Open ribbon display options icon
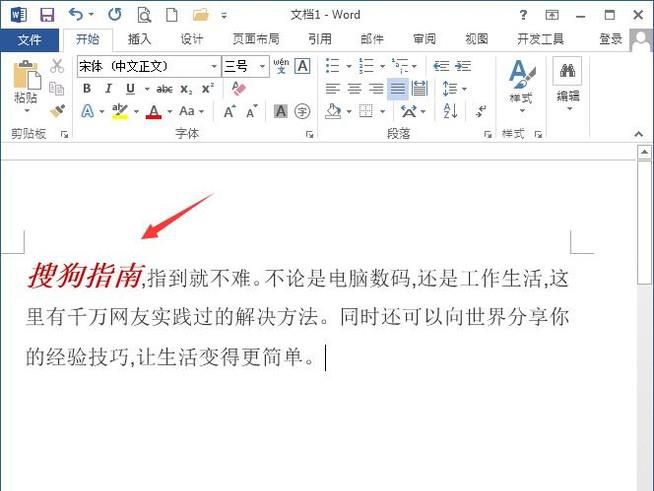654x491 pixels. point(552,15)
